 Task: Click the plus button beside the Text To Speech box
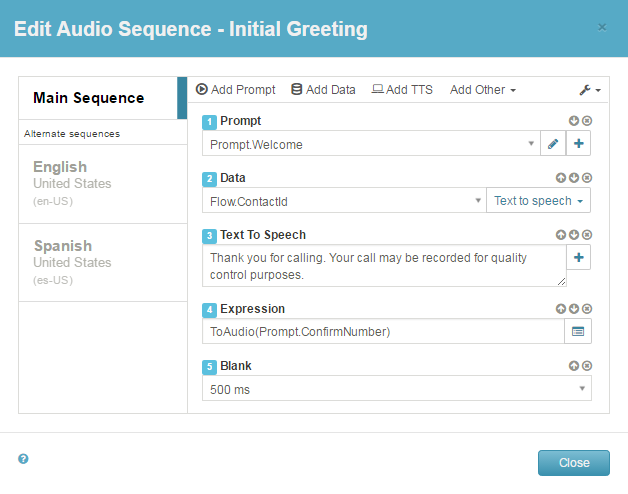click(x=579, y=258)
